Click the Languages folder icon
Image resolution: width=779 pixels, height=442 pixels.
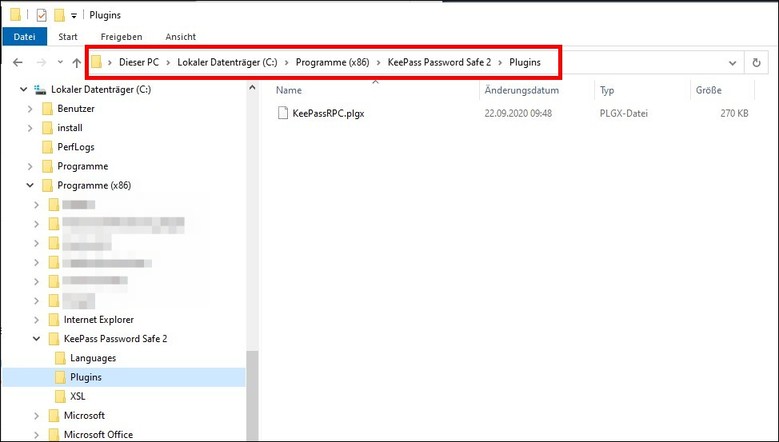pyautogui.click(x=60, y=358)
